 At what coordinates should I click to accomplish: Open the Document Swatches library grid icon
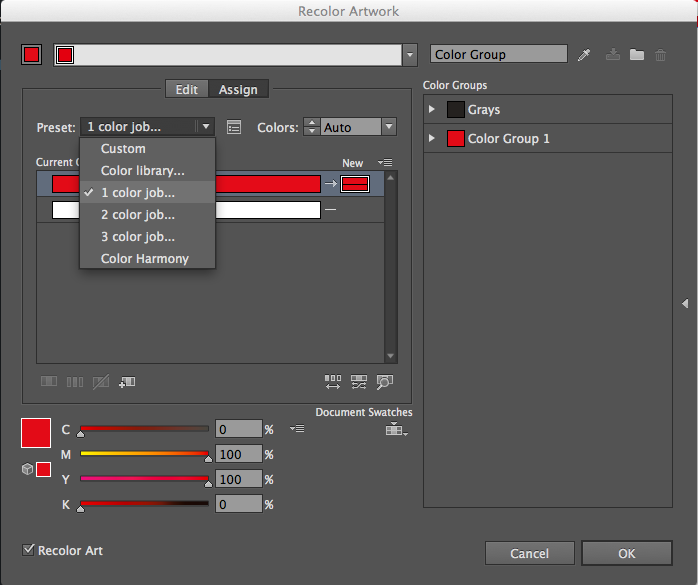(x=396, y=429)
